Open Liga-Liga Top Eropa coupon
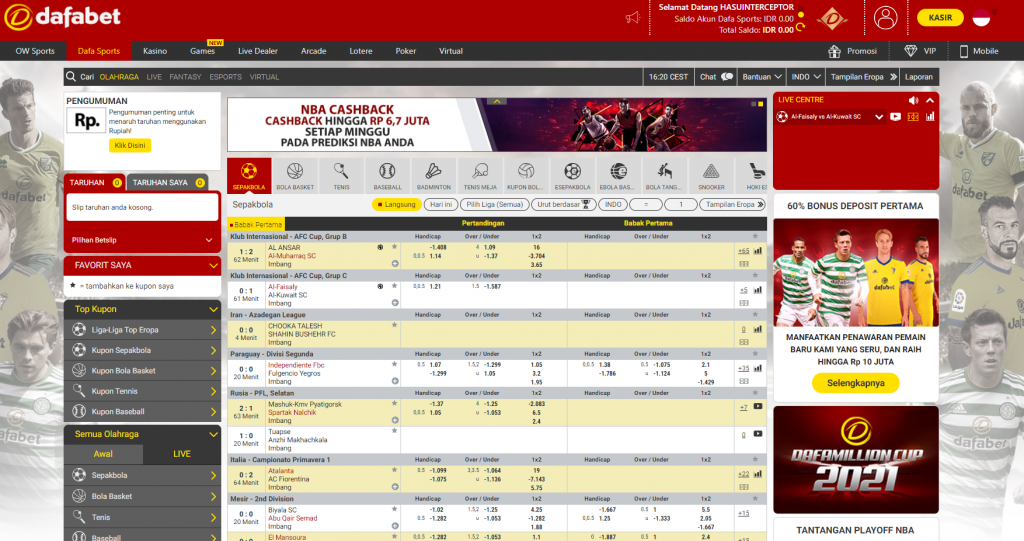 coord(142,330)
